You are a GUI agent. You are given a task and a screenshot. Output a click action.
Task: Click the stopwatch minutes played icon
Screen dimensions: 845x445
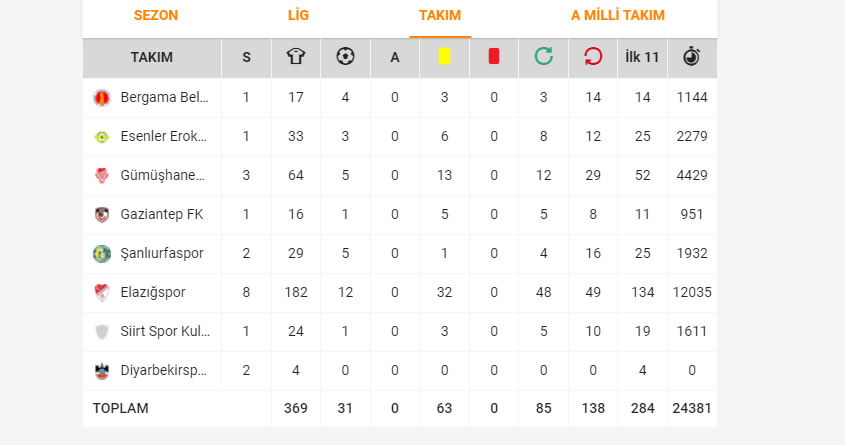point(691,56)
